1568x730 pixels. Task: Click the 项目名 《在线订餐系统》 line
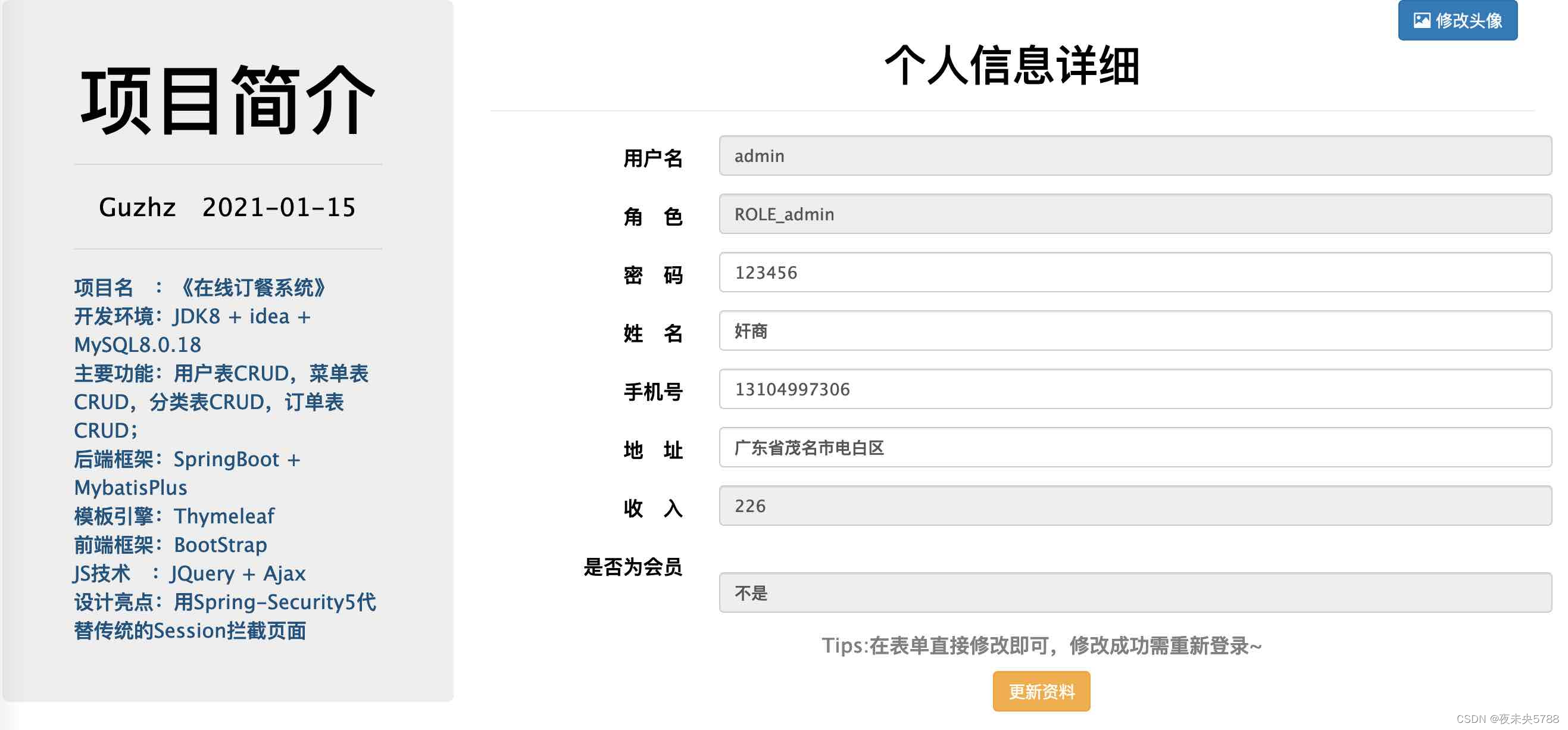[201, 288]
